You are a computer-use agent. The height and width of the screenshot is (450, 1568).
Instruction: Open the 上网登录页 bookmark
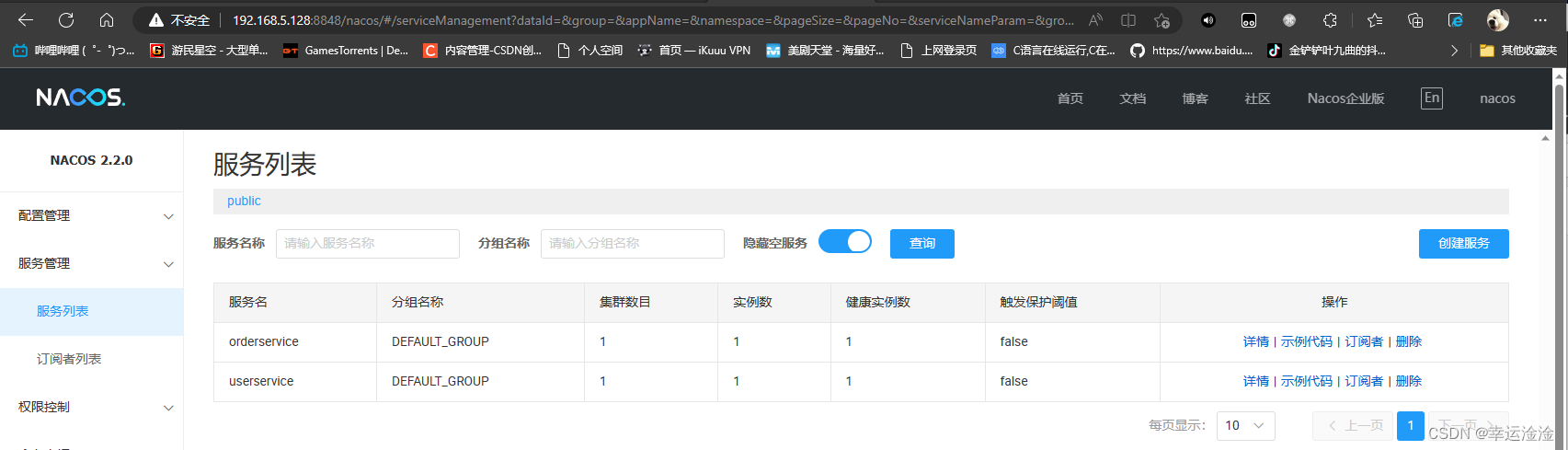coord(939,51)
